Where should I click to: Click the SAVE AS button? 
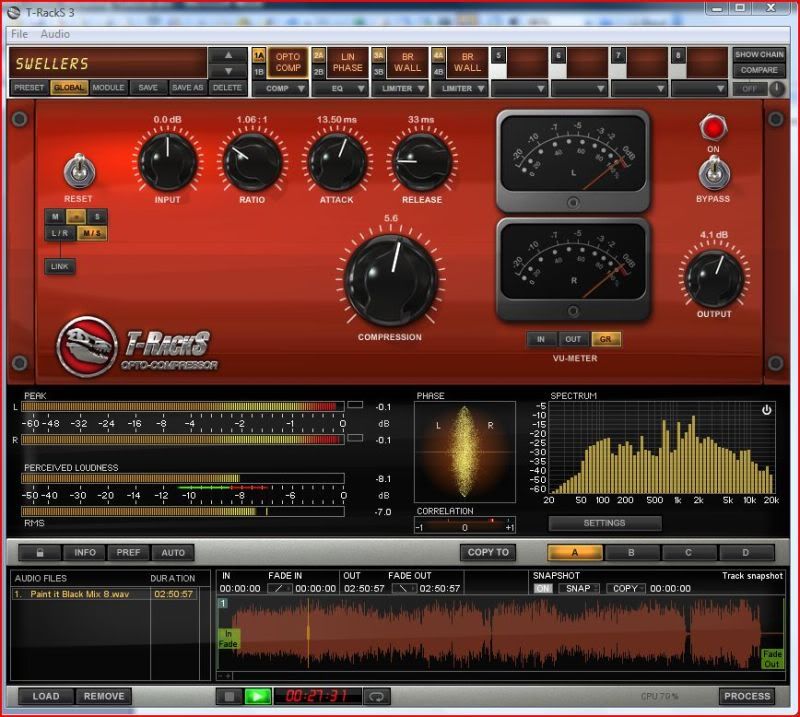[187, 88]
